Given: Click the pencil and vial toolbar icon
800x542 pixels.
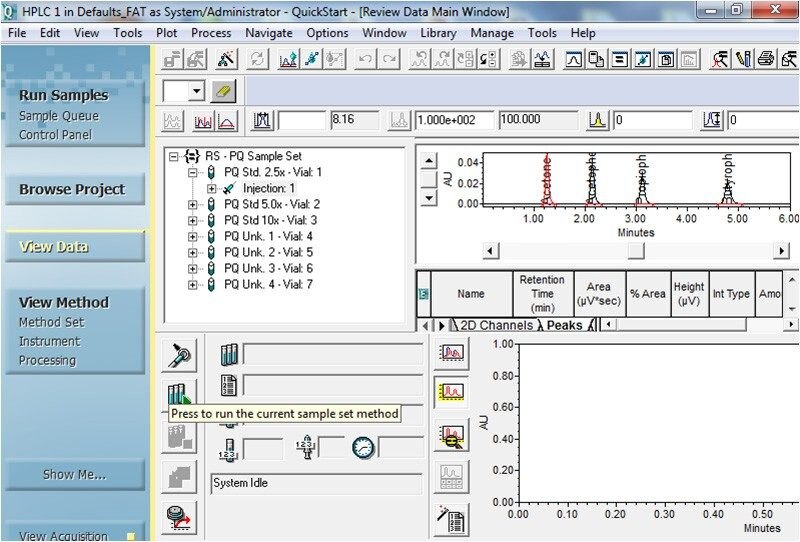Looking at the screenshot, I should point(743,59).
